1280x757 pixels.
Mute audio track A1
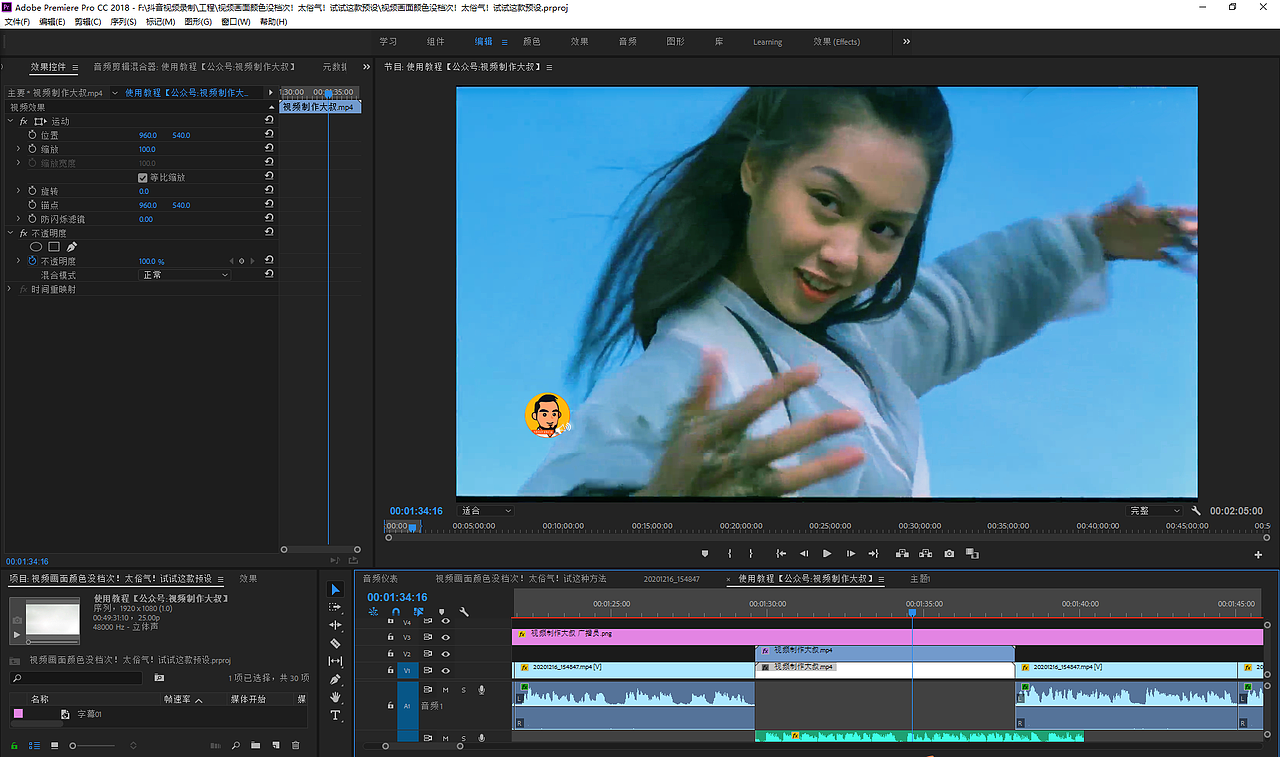pos(446,690)
